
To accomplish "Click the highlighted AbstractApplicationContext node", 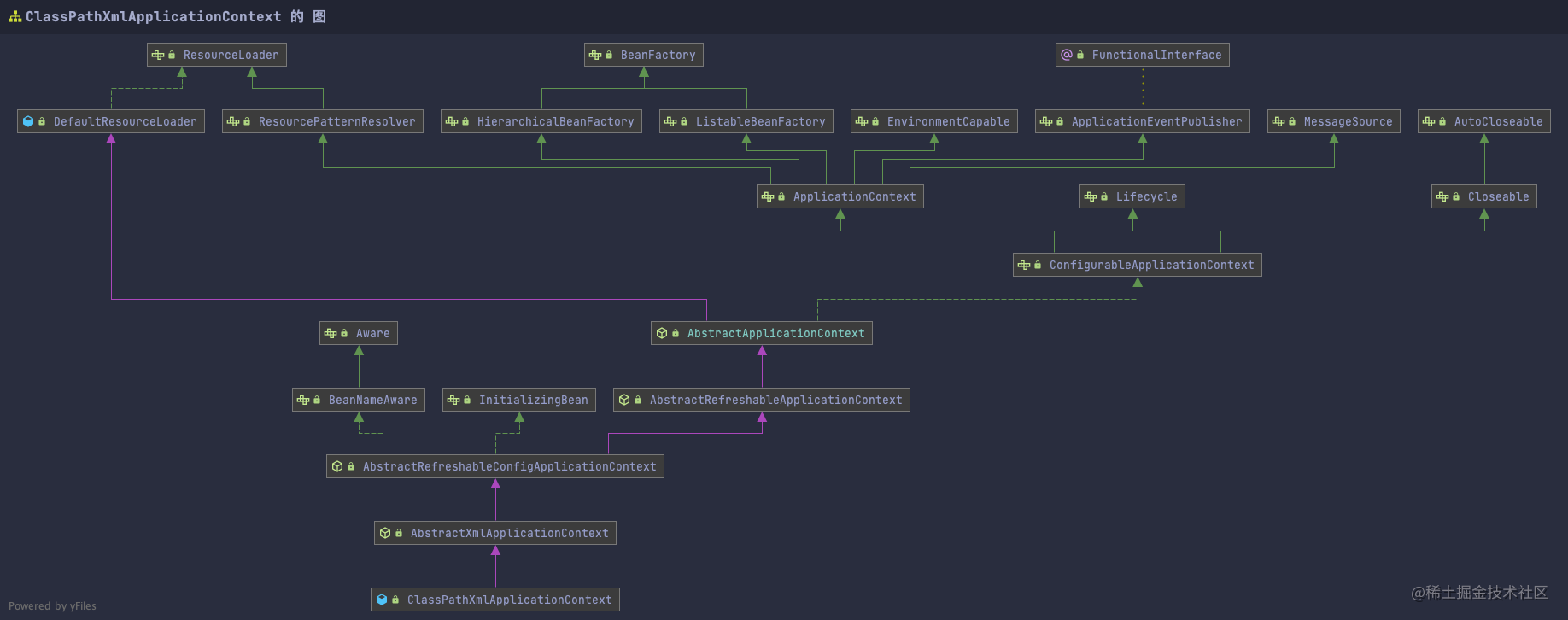I will 762,333.
